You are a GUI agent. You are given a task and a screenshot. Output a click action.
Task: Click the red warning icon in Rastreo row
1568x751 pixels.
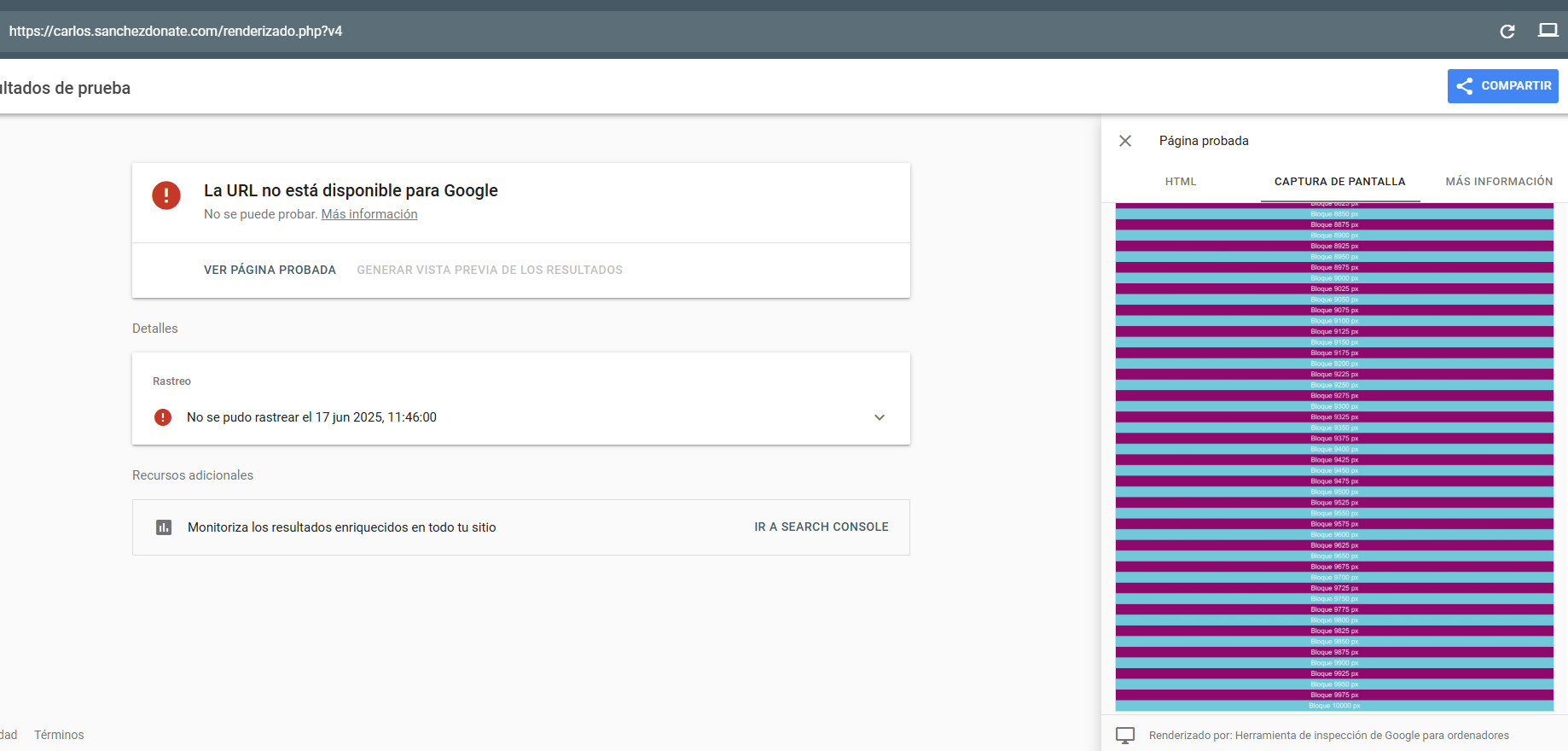[x=163, y=417]
